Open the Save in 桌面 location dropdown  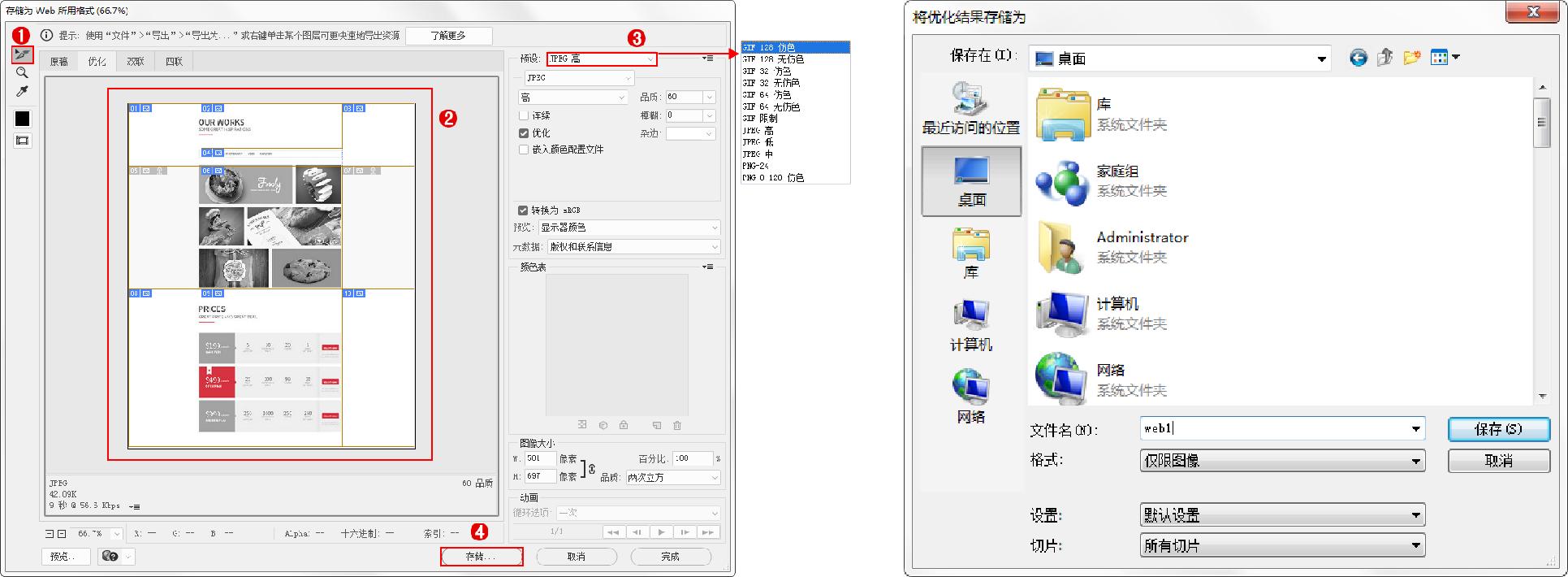(x=1180, y=59)
